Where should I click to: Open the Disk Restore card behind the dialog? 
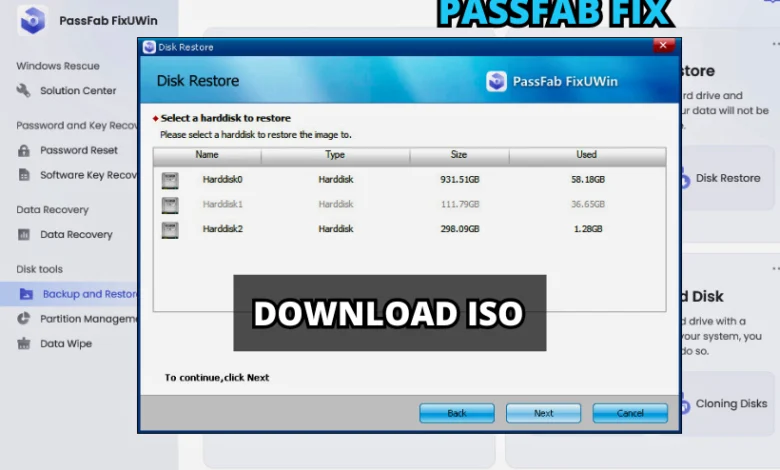coord(728,178)
